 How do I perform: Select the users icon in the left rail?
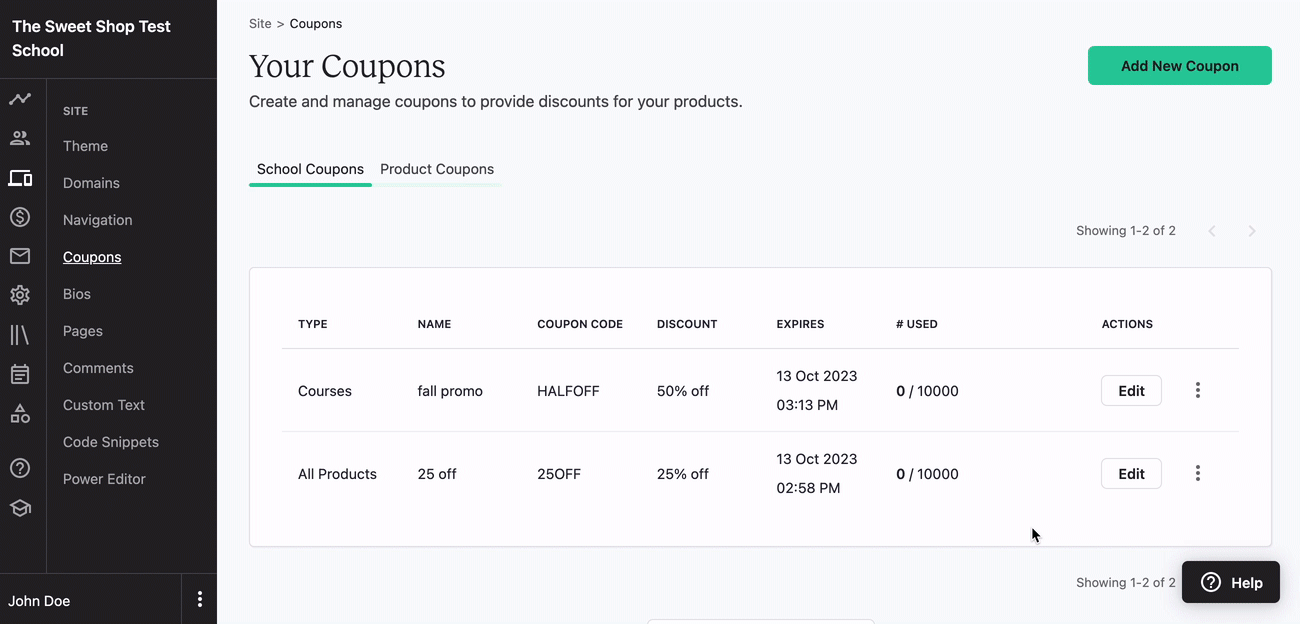[x=20, y=138]
